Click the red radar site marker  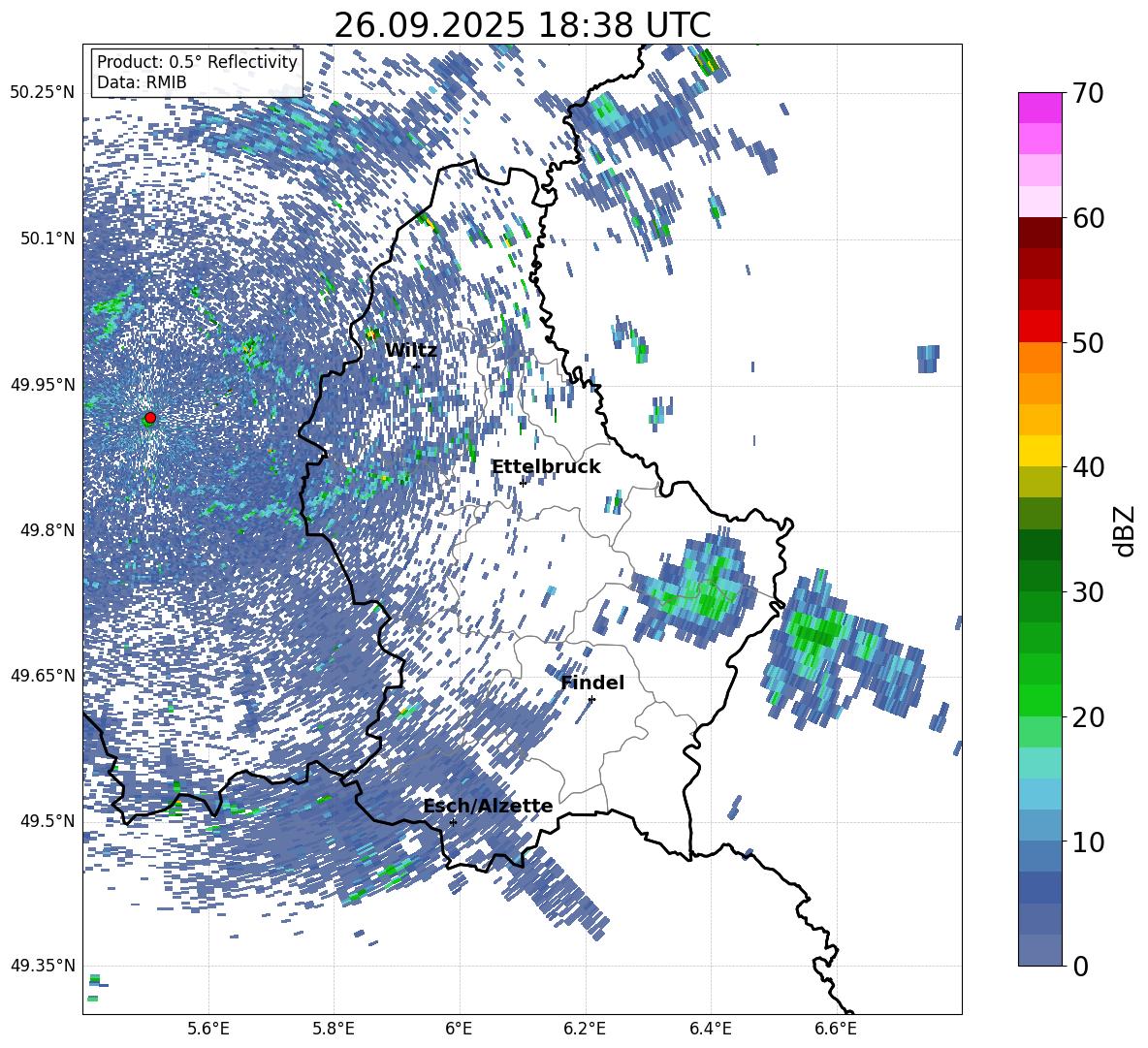150,418
